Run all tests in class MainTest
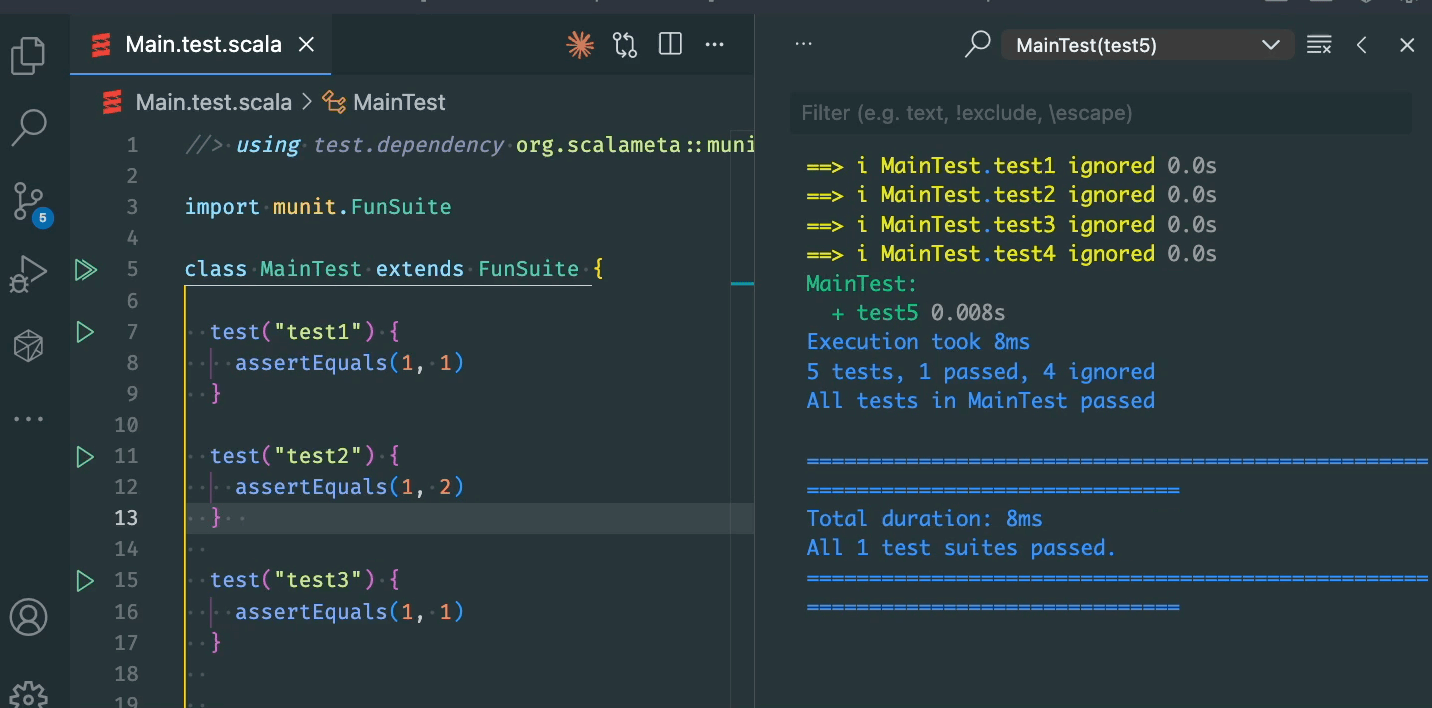Screen dimensions: 1432x708 (x=85, y=269)
